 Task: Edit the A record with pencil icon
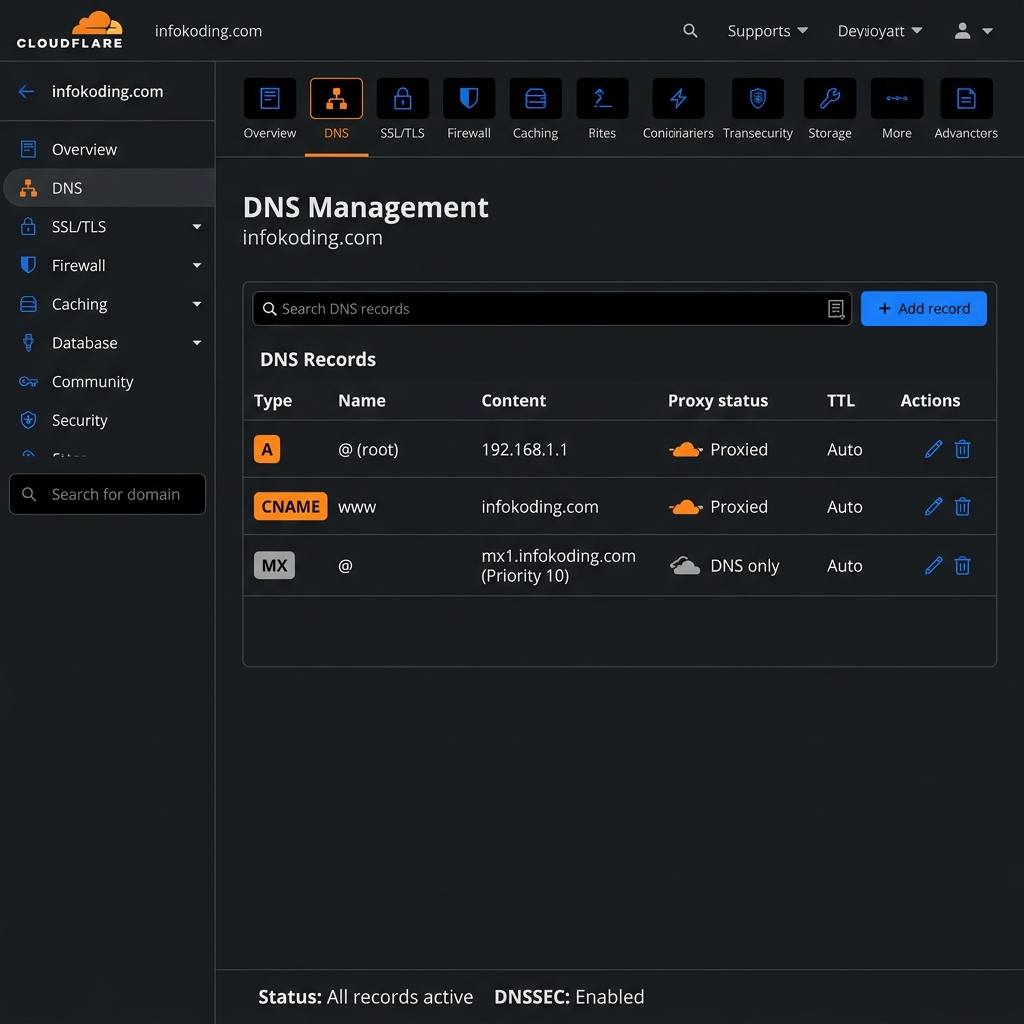(x=933, y=449)
